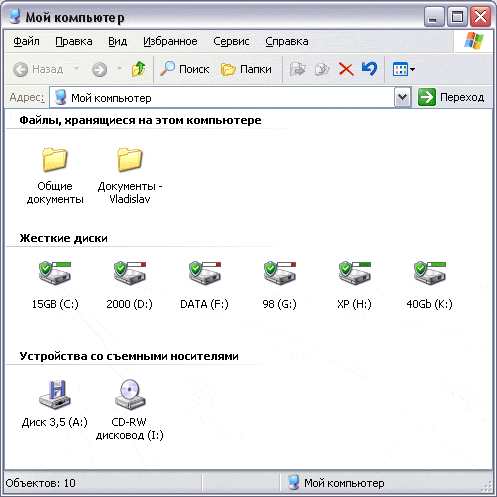Click the red Delete X icon
Image resolution: width=497 pixels, height=497 pixels.
coord(346,69)
